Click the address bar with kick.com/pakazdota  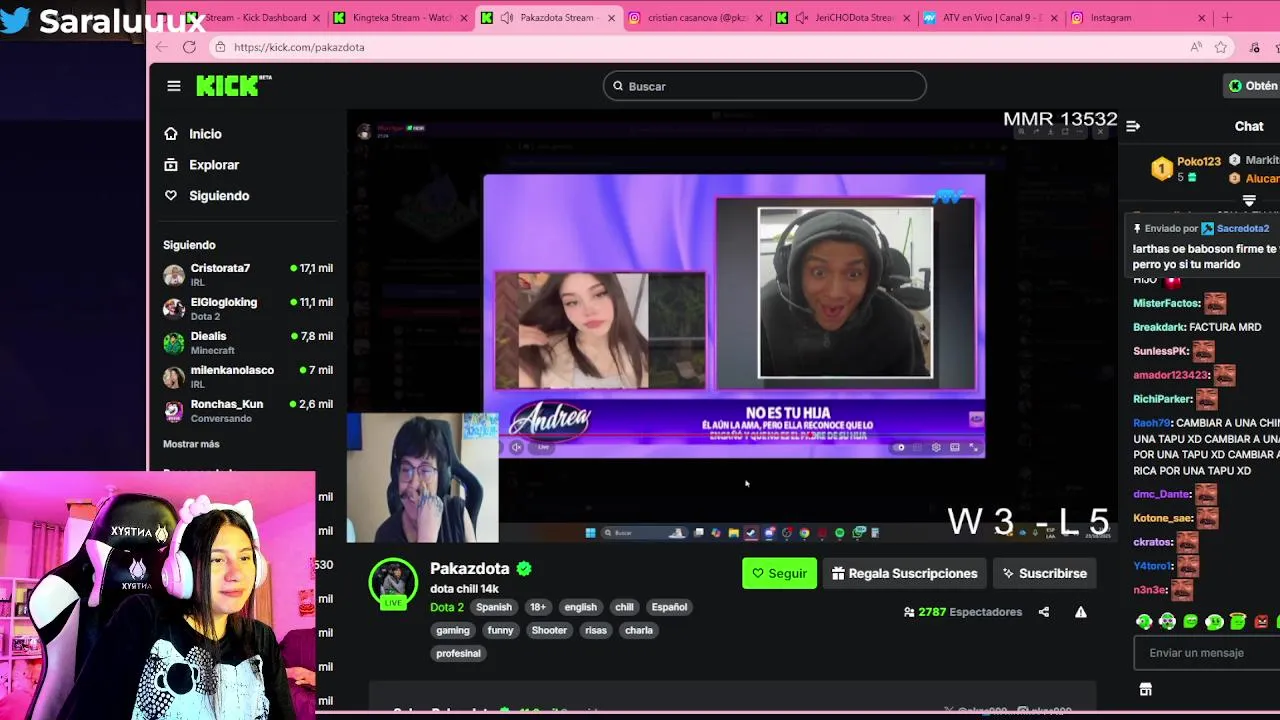[x=700, y=47]
